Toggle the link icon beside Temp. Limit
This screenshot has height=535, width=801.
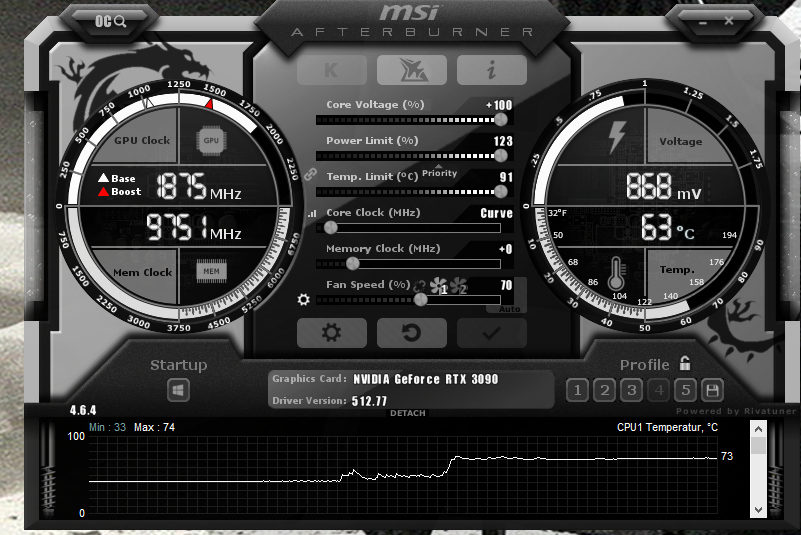coord(311,174)
